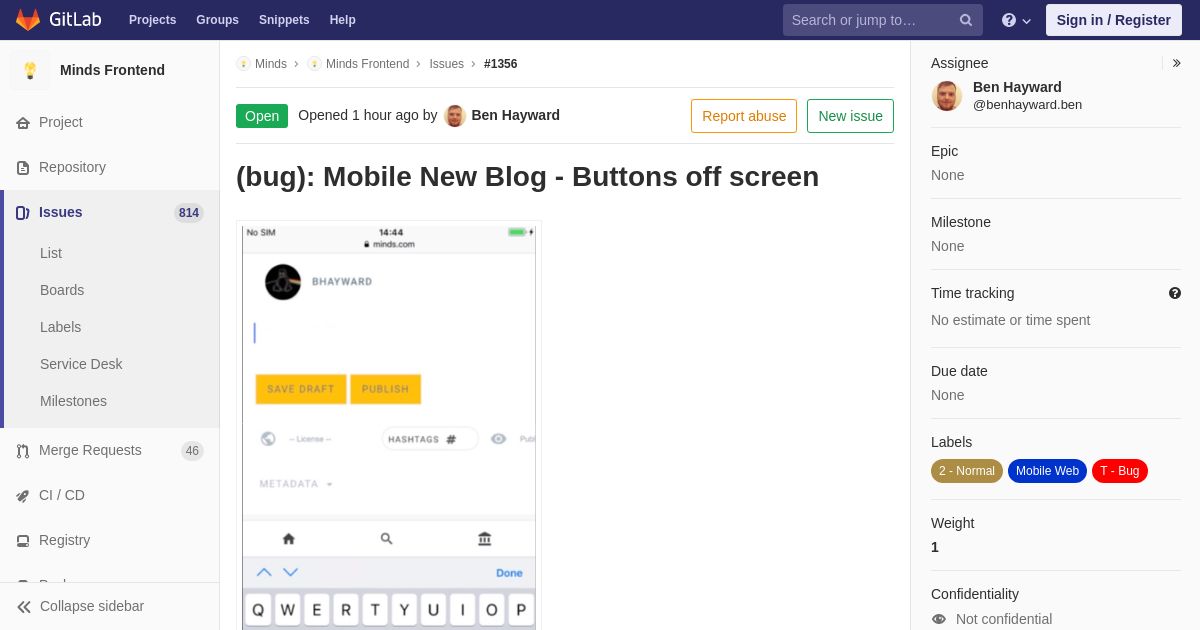
Task: Open the Minds group breadcrumb
Action: tap(271, 64)
